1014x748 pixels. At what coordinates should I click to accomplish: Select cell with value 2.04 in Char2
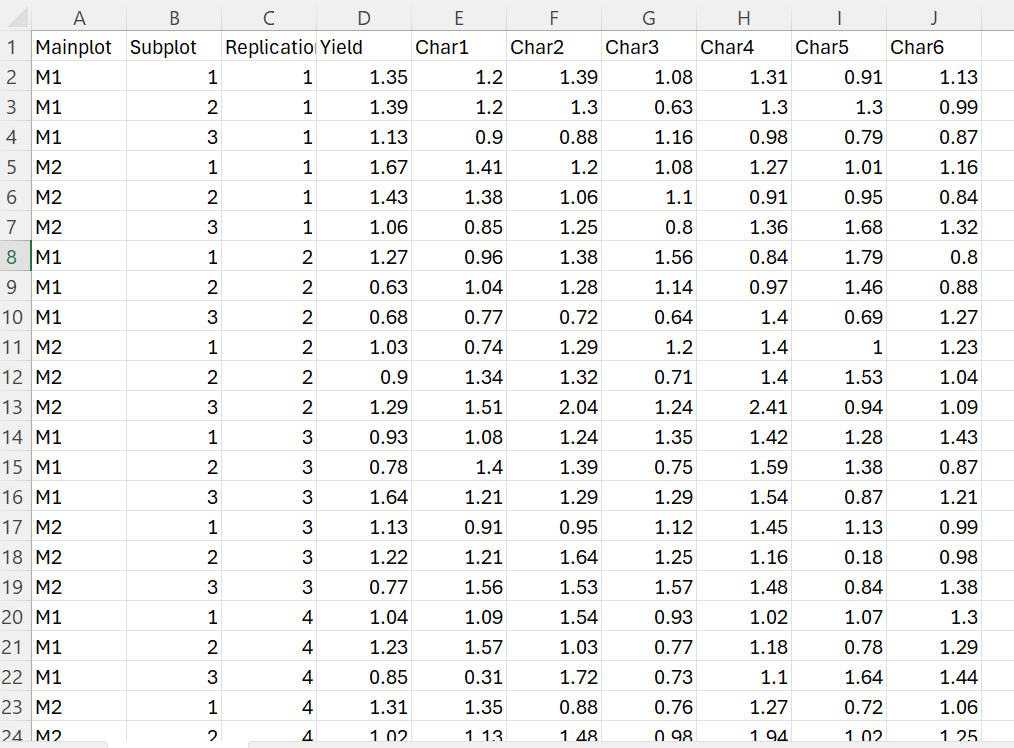(x=554, y=407)
